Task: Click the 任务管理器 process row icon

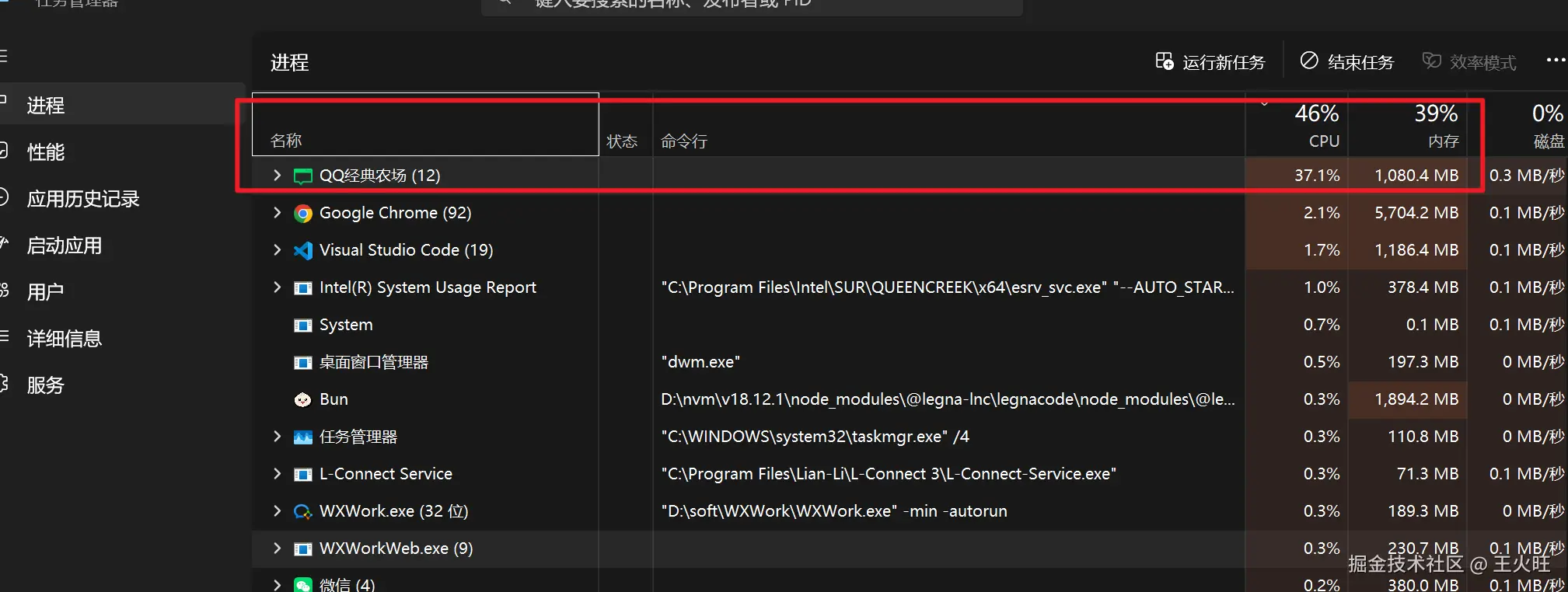Action: click(303, 437)
